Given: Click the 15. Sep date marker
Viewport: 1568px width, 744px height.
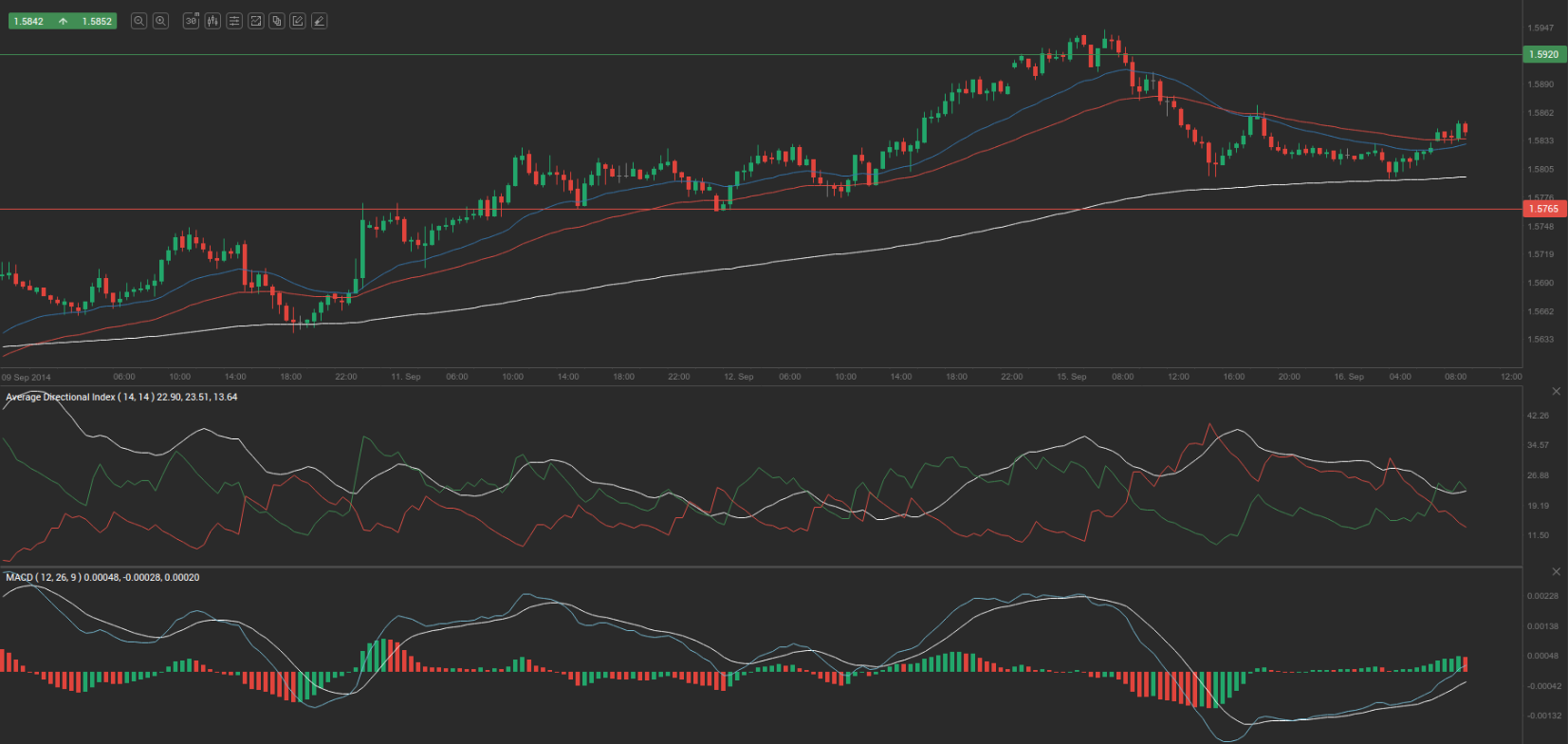Looking at the screenshot, I should click(1071, 377).
